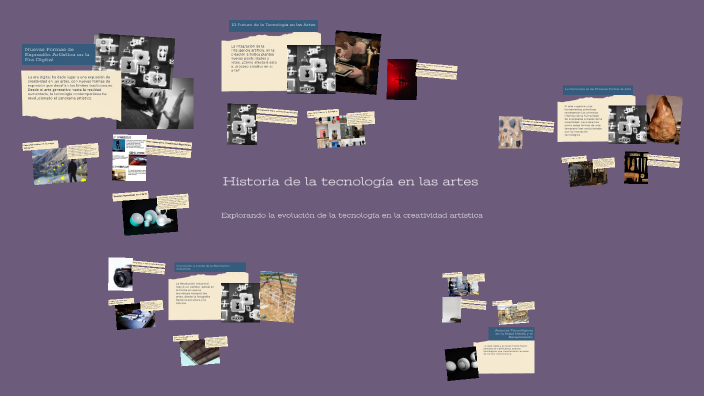Select the brown pear-shaped stone image
The width and height of the screenshot is (704, 396).
(664, 119)
